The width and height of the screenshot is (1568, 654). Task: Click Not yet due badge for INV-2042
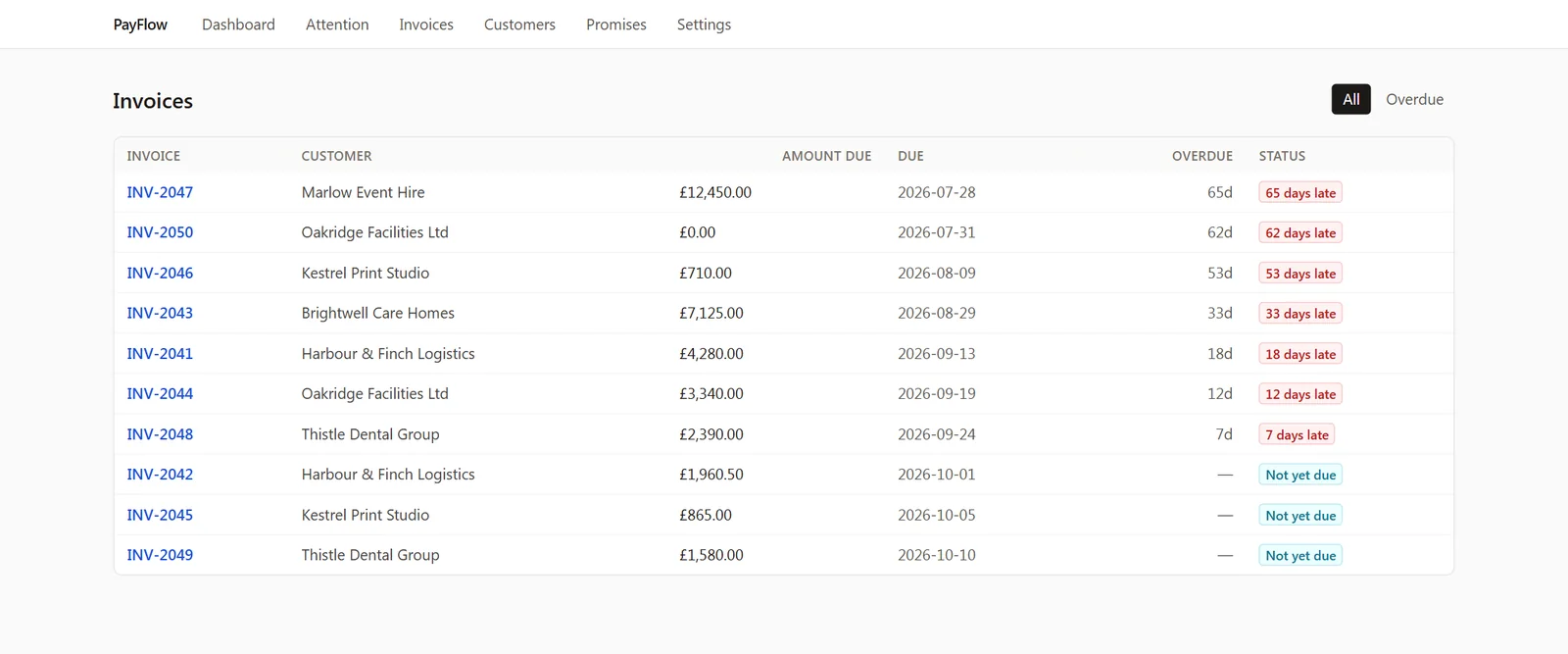pyautogui.click(x=1300, y=475)
